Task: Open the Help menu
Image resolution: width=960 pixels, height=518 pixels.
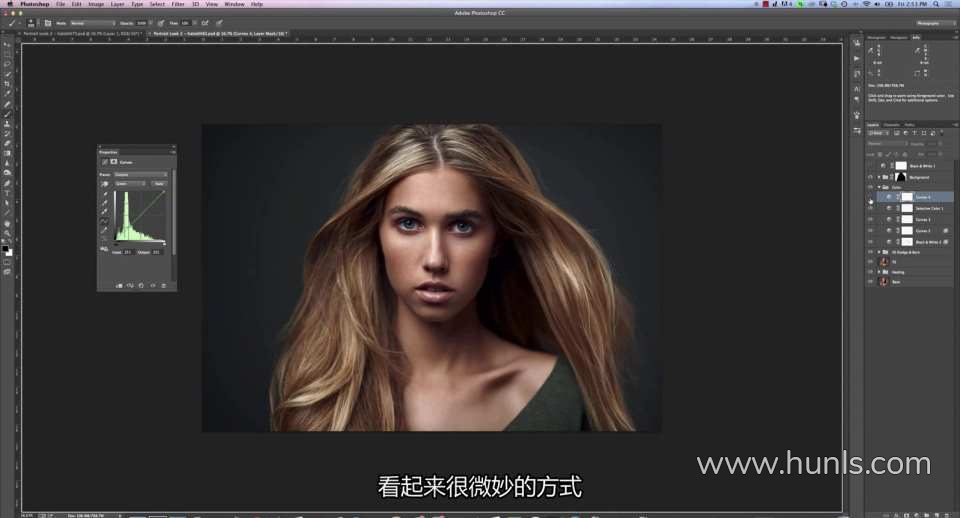Action: point(257,4)
